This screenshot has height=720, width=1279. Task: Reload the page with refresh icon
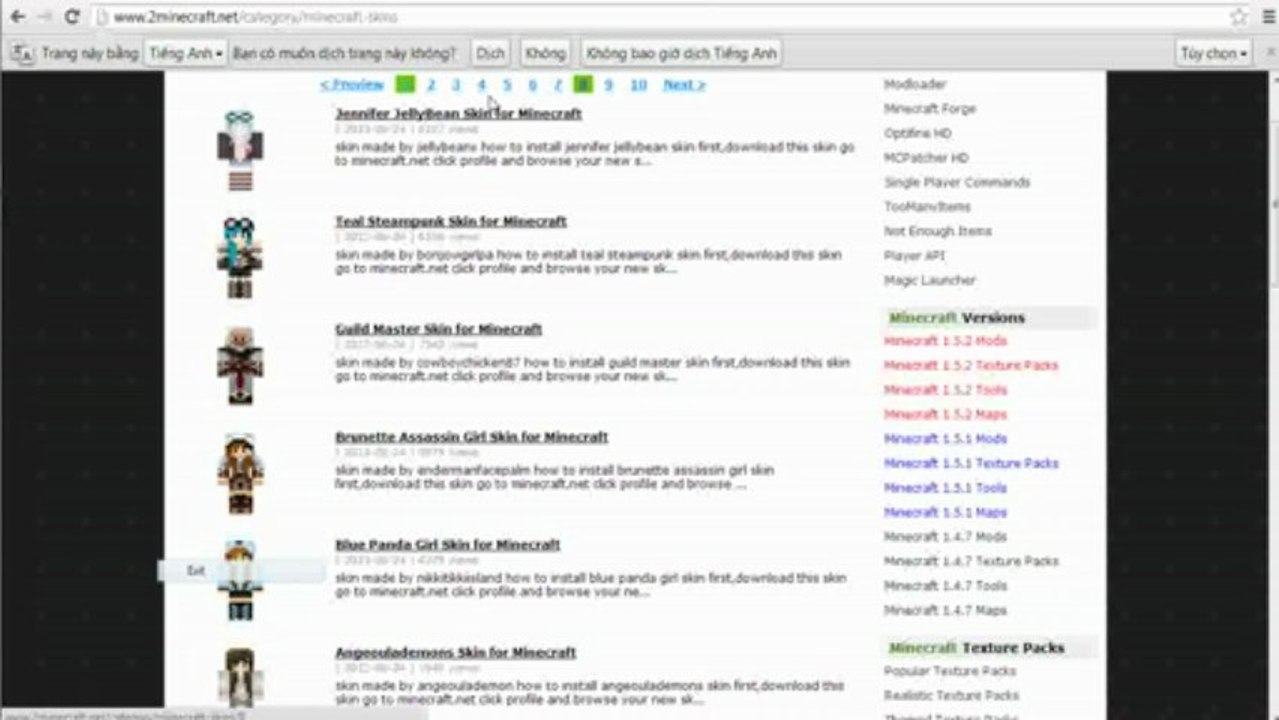(72, 17)
